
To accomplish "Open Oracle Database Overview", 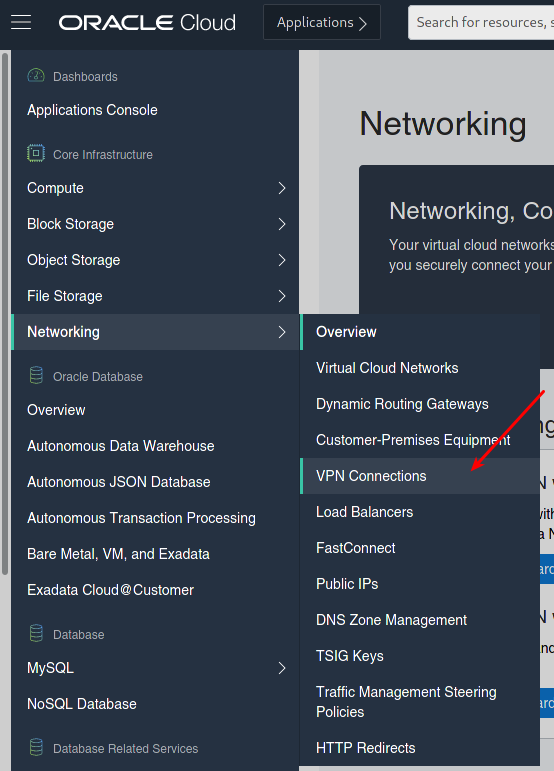I will pos(56,410).
